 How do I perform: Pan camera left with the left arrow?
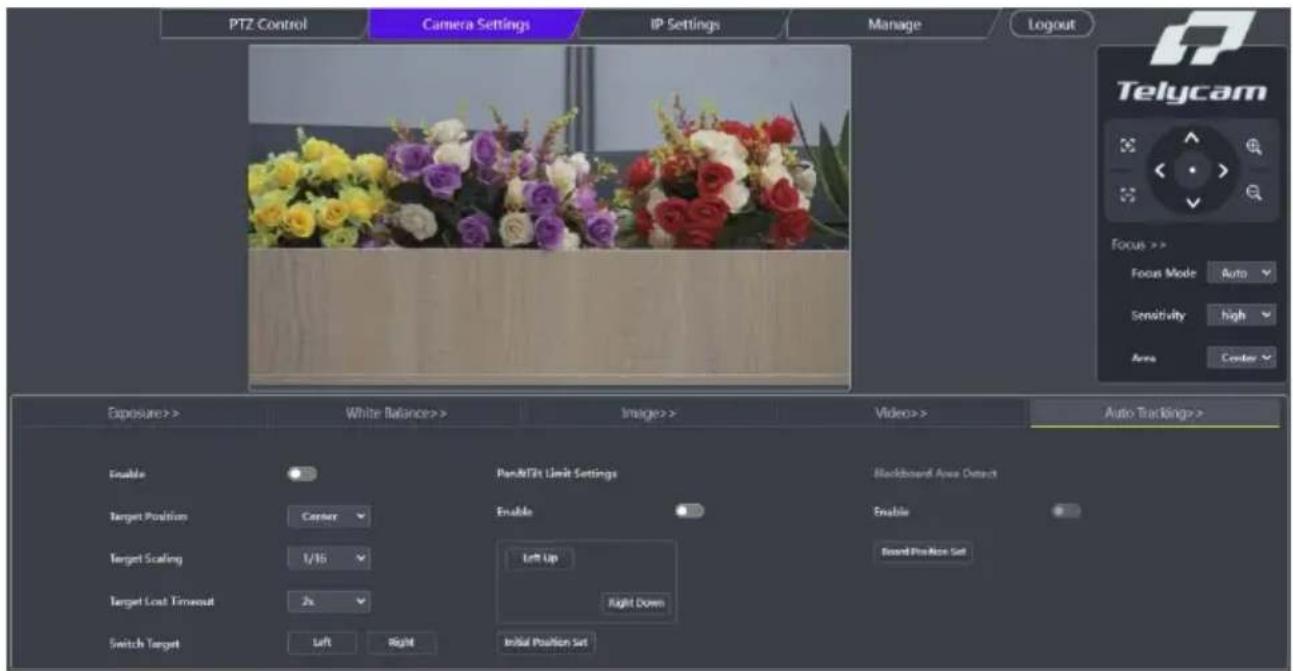1161,170
